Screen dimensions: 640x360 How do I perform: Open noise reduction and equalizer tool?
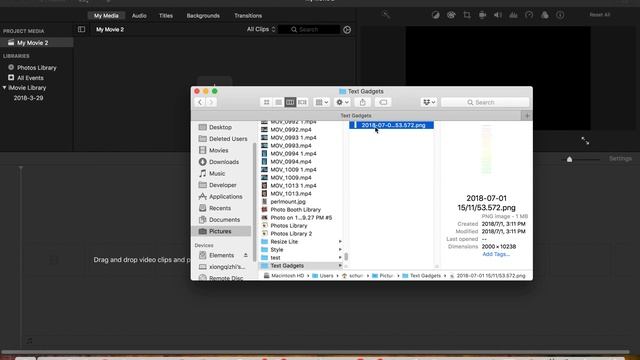click(x=513, y=15)
